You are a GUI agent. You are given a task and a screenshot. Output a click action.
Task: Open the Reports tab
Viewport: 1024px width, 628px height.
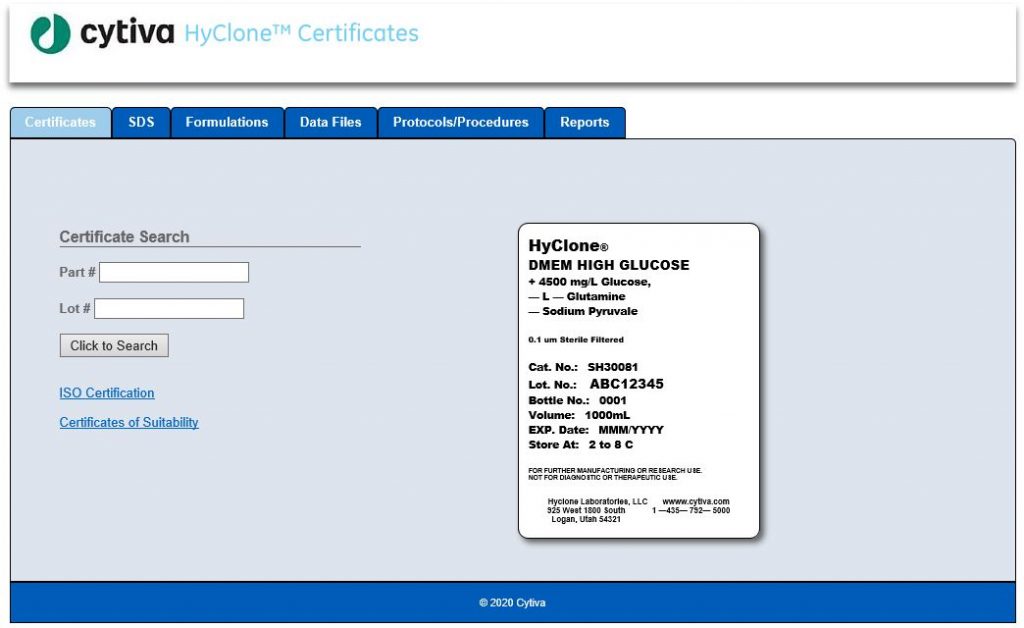click(584, 122)
